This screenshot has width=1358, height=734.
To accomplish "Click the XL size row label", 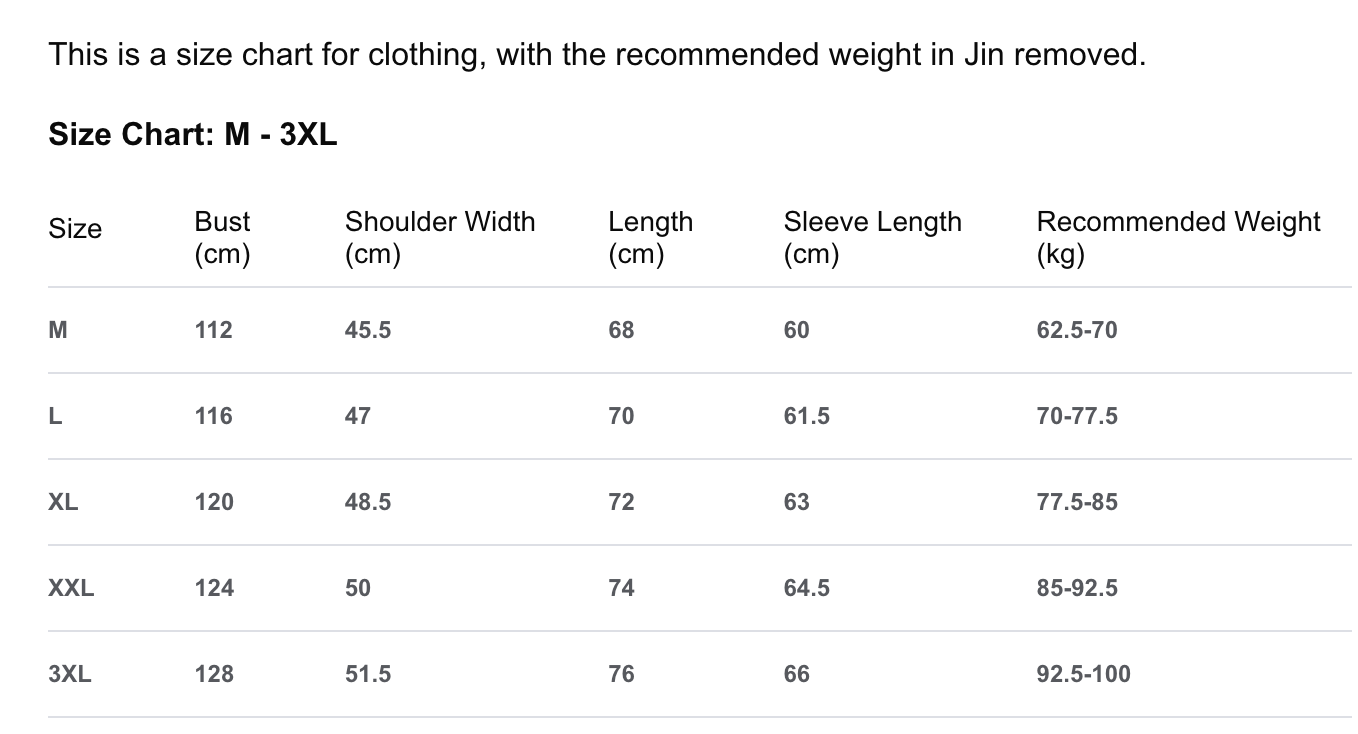I will (63, 502).
